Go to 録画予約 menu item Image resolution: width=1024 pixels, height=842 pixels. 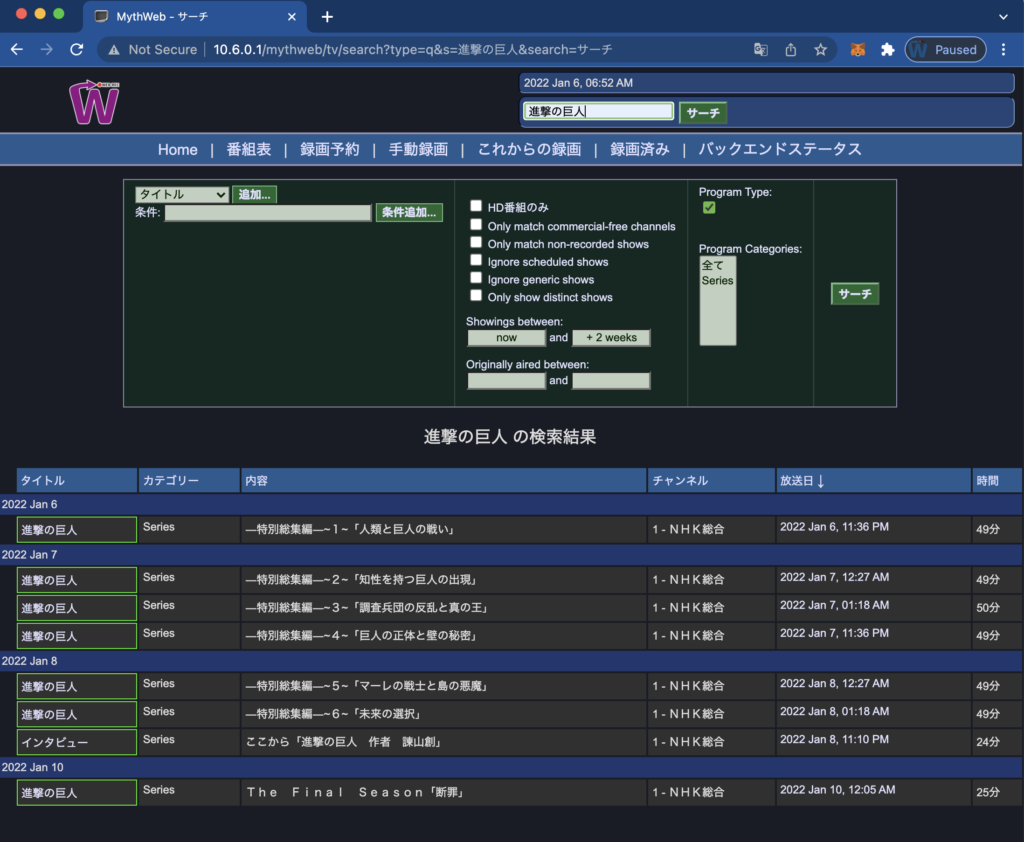click(329, 149)
